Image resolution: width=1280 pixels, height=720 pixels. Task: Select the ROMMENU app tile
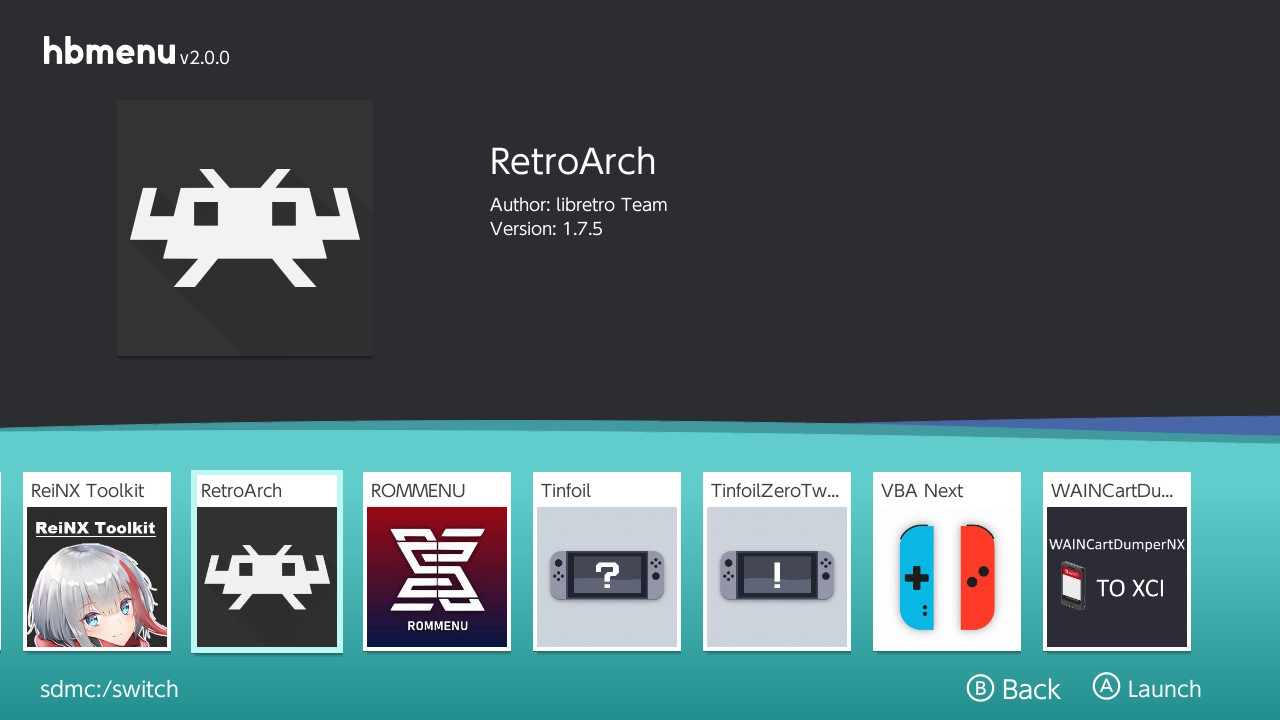click(x=437, y=561)
